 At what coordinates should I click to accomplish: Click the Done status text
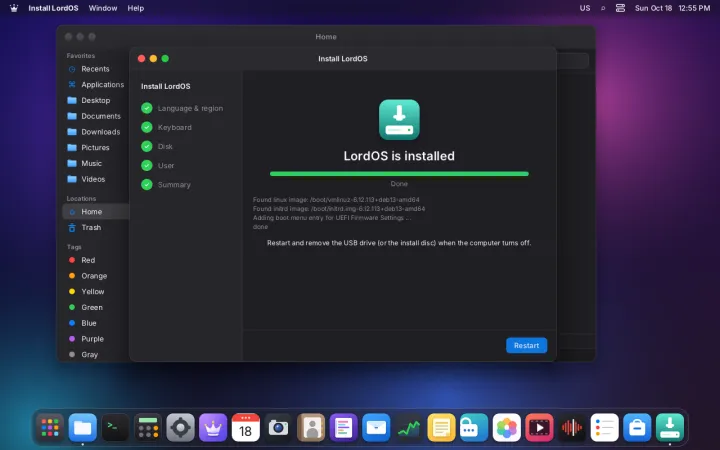399,184
